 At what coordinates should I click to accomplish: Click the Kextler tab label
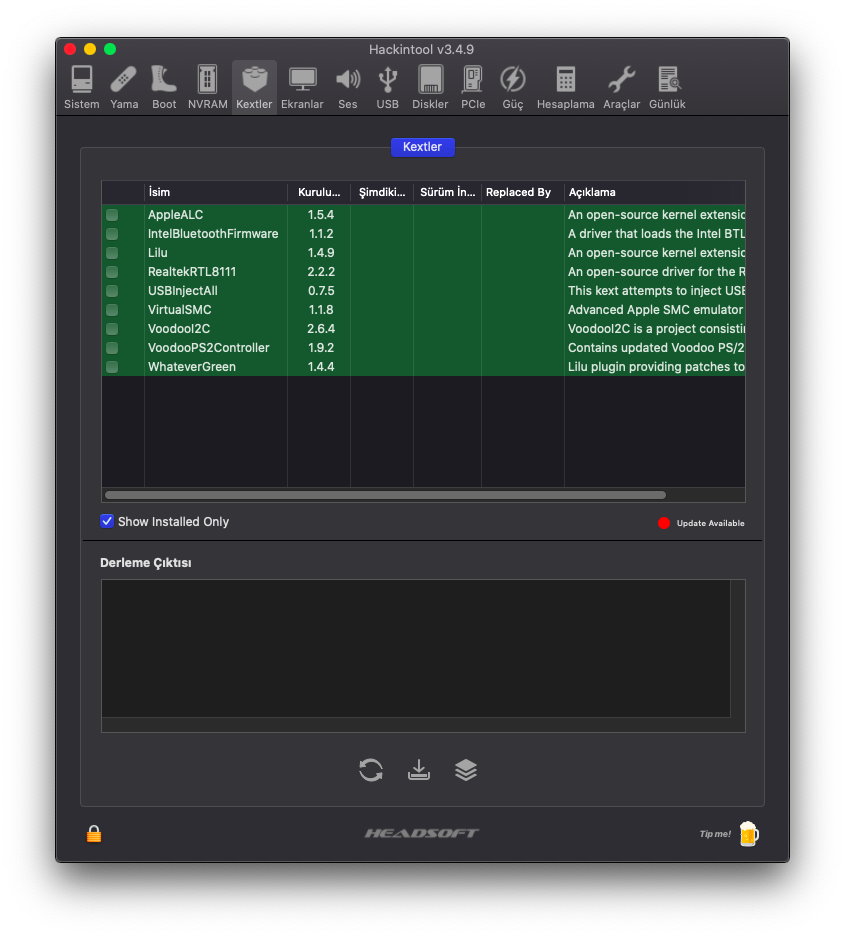422,147
